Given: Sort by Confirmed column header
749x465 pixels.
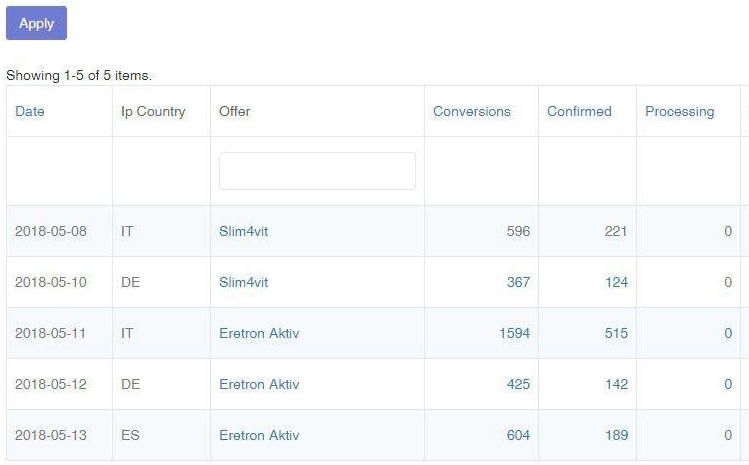Looking at the screenshot, I should [x=579, y=111].
